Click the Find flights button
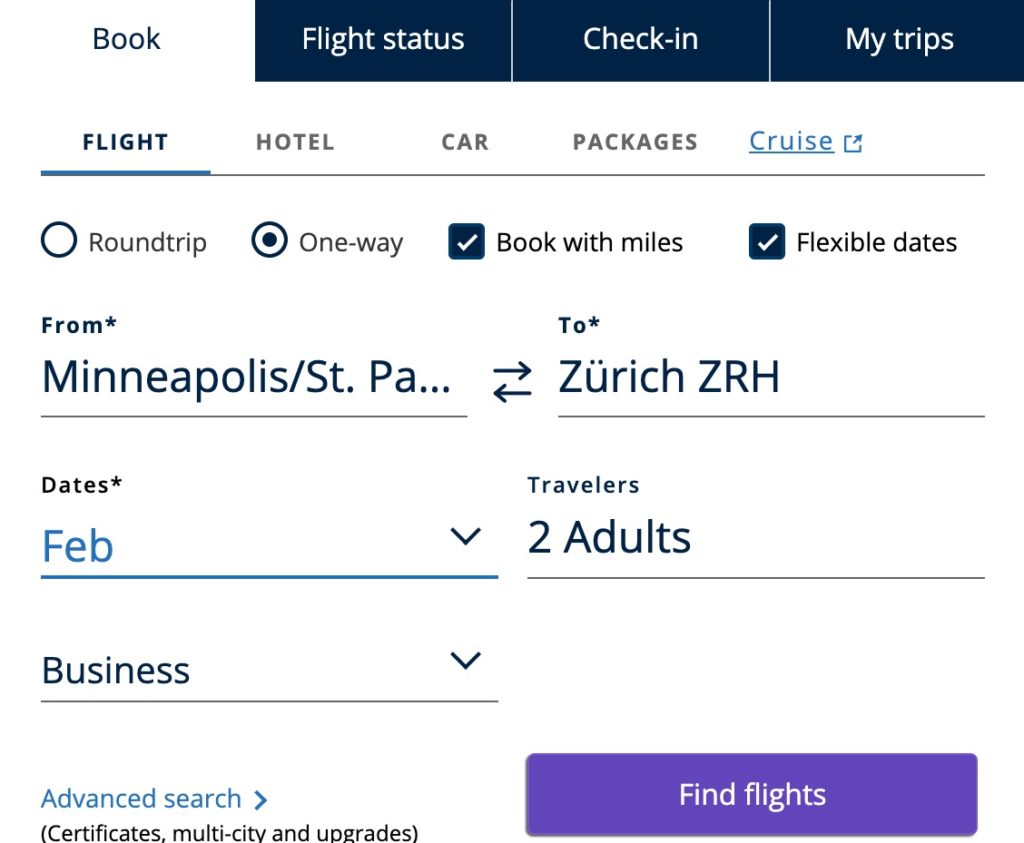 751,793
